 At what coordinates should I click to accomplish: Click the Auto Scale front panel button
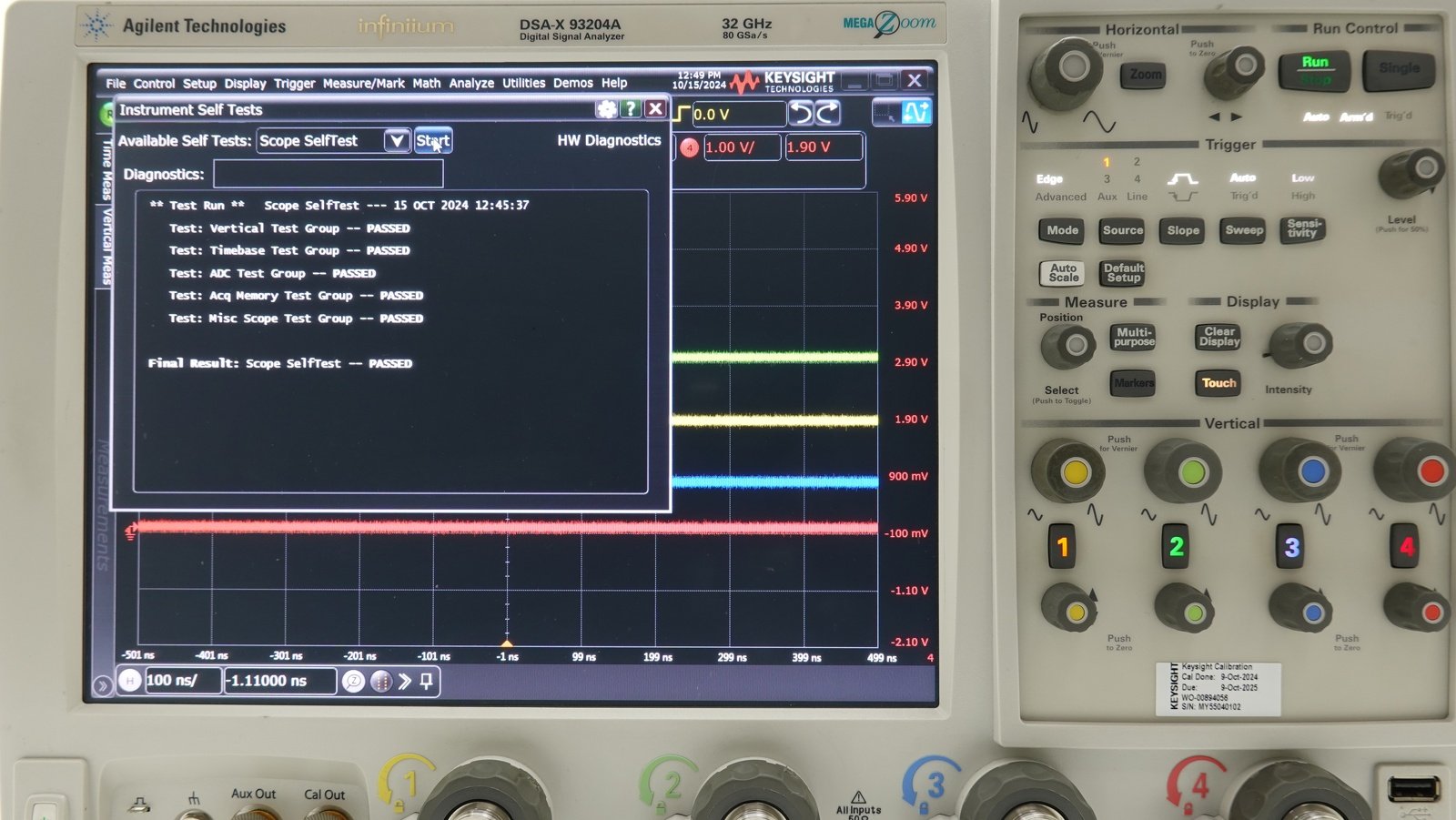1063,273
